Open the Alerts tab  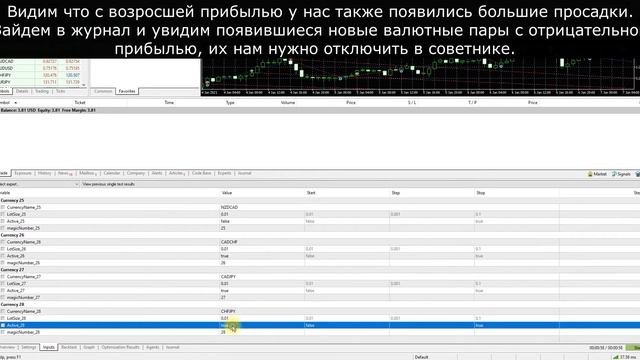click(x=157, y=173)
